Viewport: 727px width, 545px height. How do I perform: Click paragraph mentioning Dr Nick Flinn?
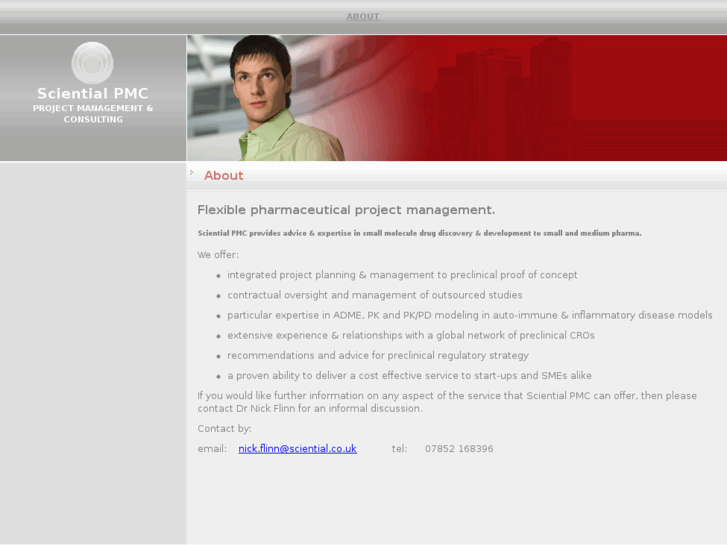[x=447, y=402]
